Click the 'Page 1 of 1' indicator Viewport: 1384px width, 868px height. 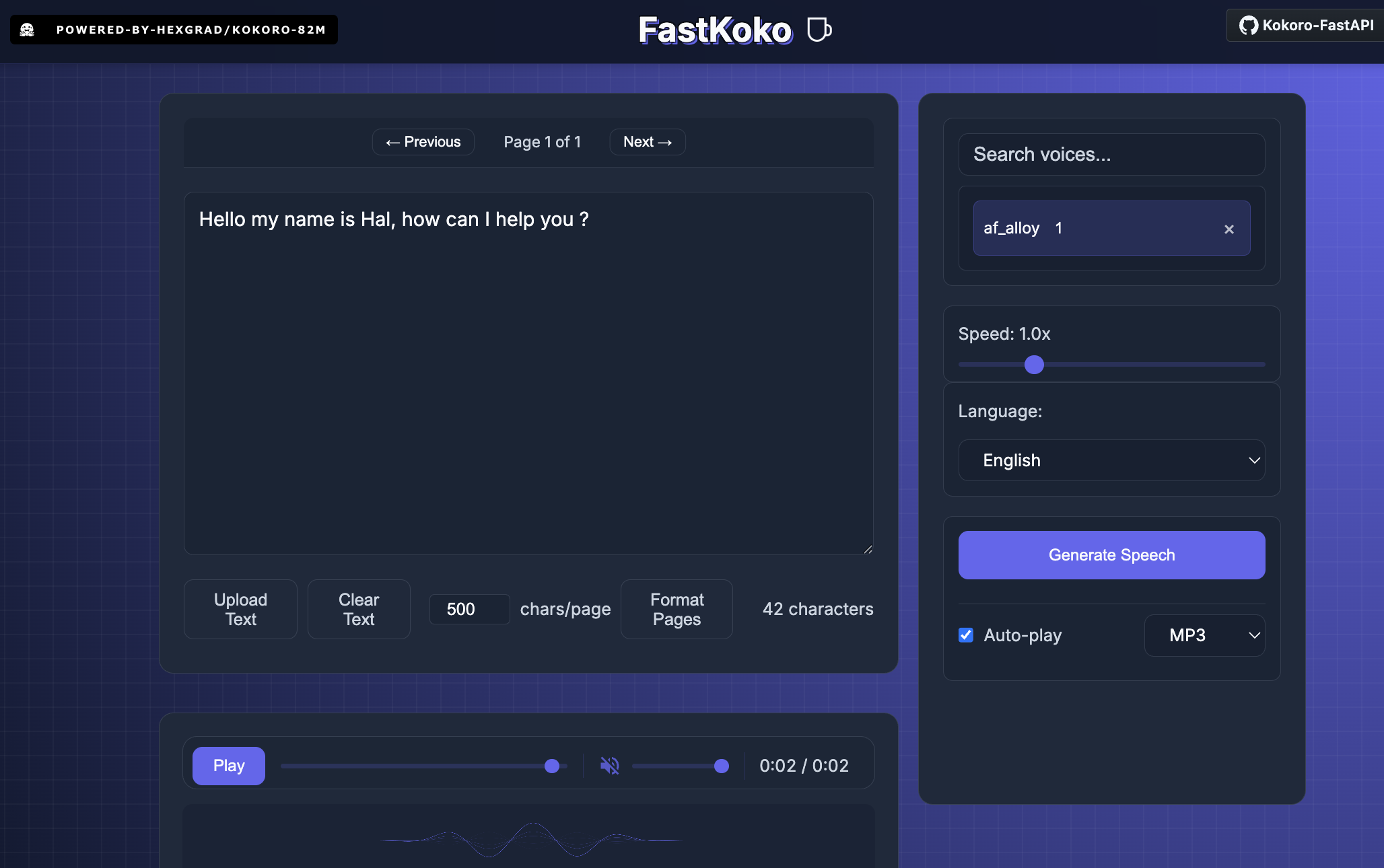coord(542,142)
